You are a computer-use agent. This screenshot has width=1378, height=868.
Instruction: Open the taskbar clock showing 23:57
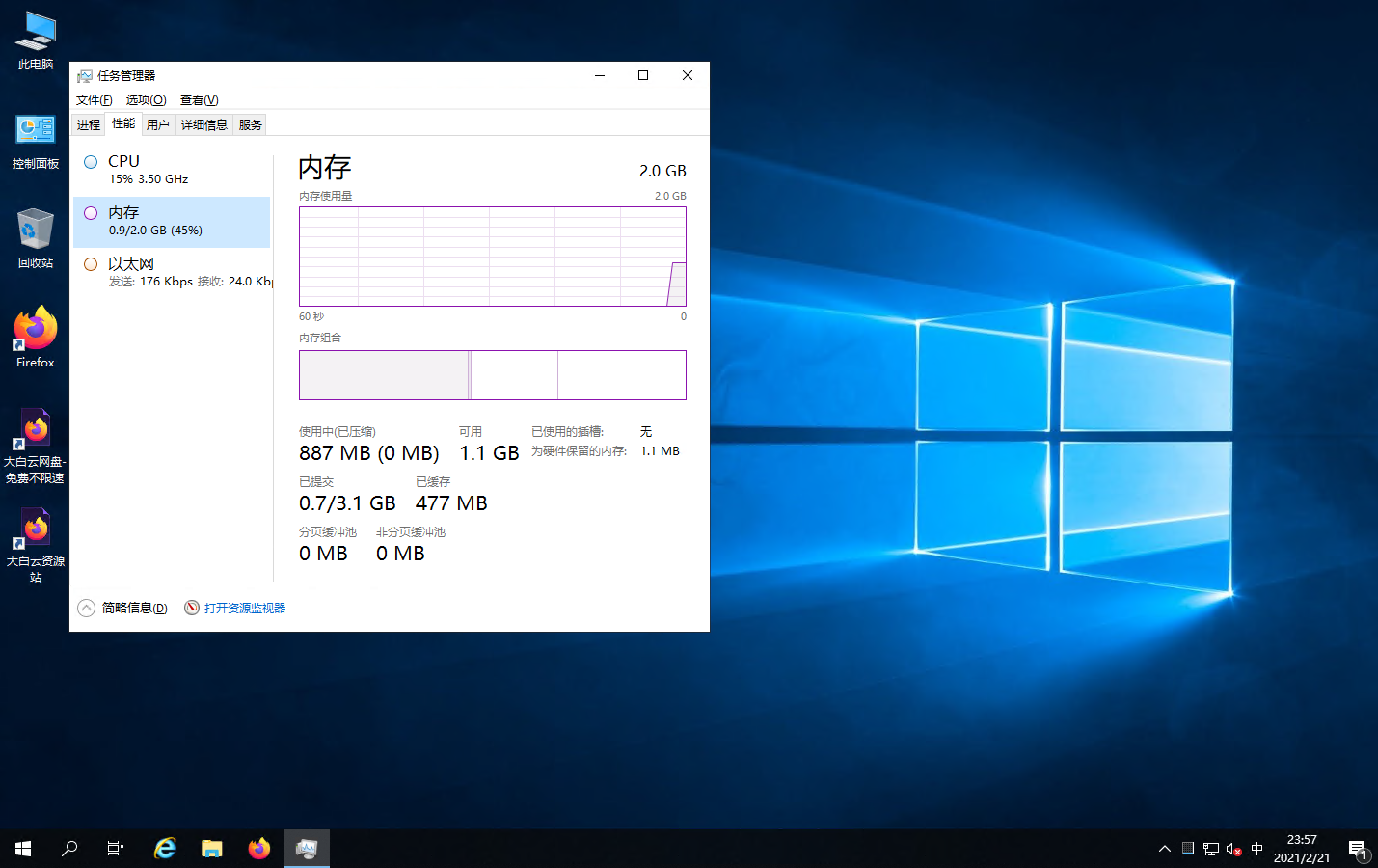pyautogui.click(x=1302, y=849)
